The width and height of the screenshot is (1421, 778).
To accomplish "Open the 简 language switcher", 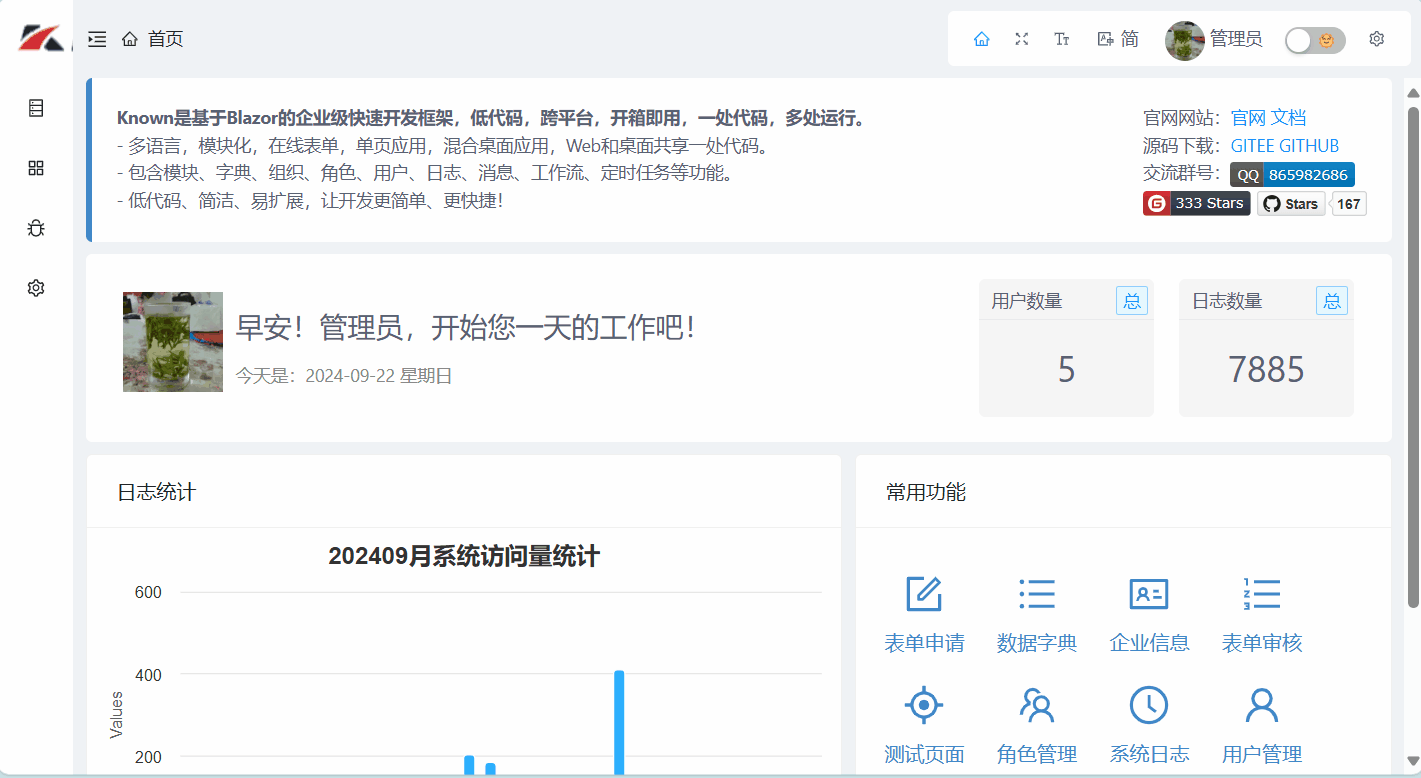I will point(1115,39).
